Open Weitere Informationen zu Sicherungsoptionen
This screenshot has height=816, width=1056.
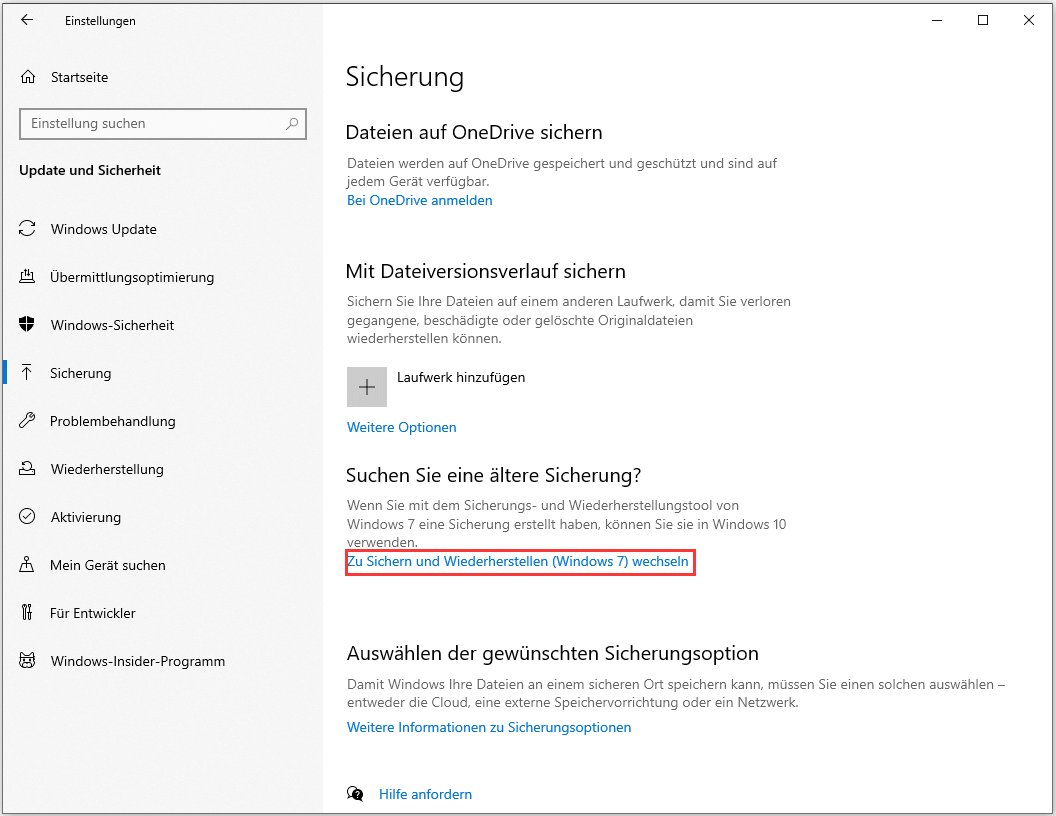point(488,727)
